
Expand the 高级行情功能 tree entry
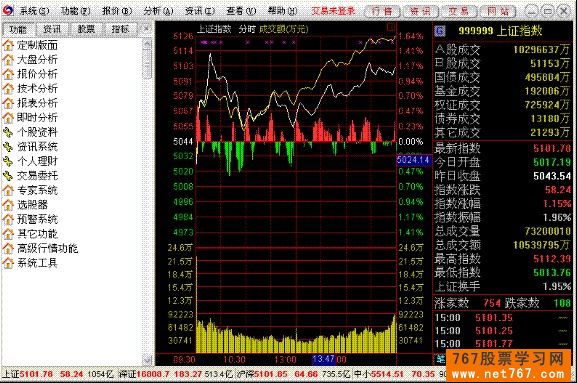point(47,248)
